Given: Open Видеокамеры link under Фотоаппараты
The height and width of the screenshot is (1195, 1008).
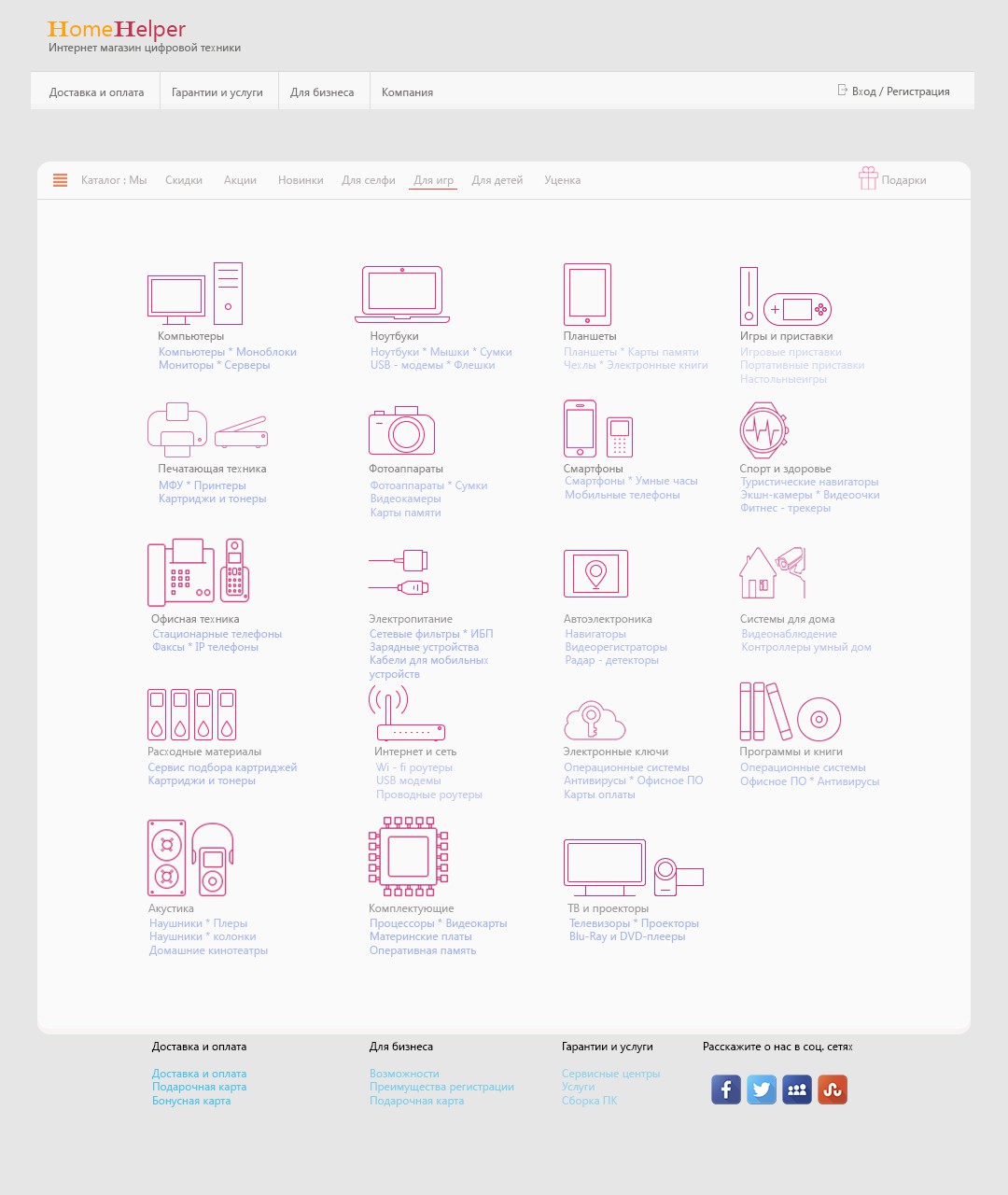Looking at the screenshot, I should 405,499.
